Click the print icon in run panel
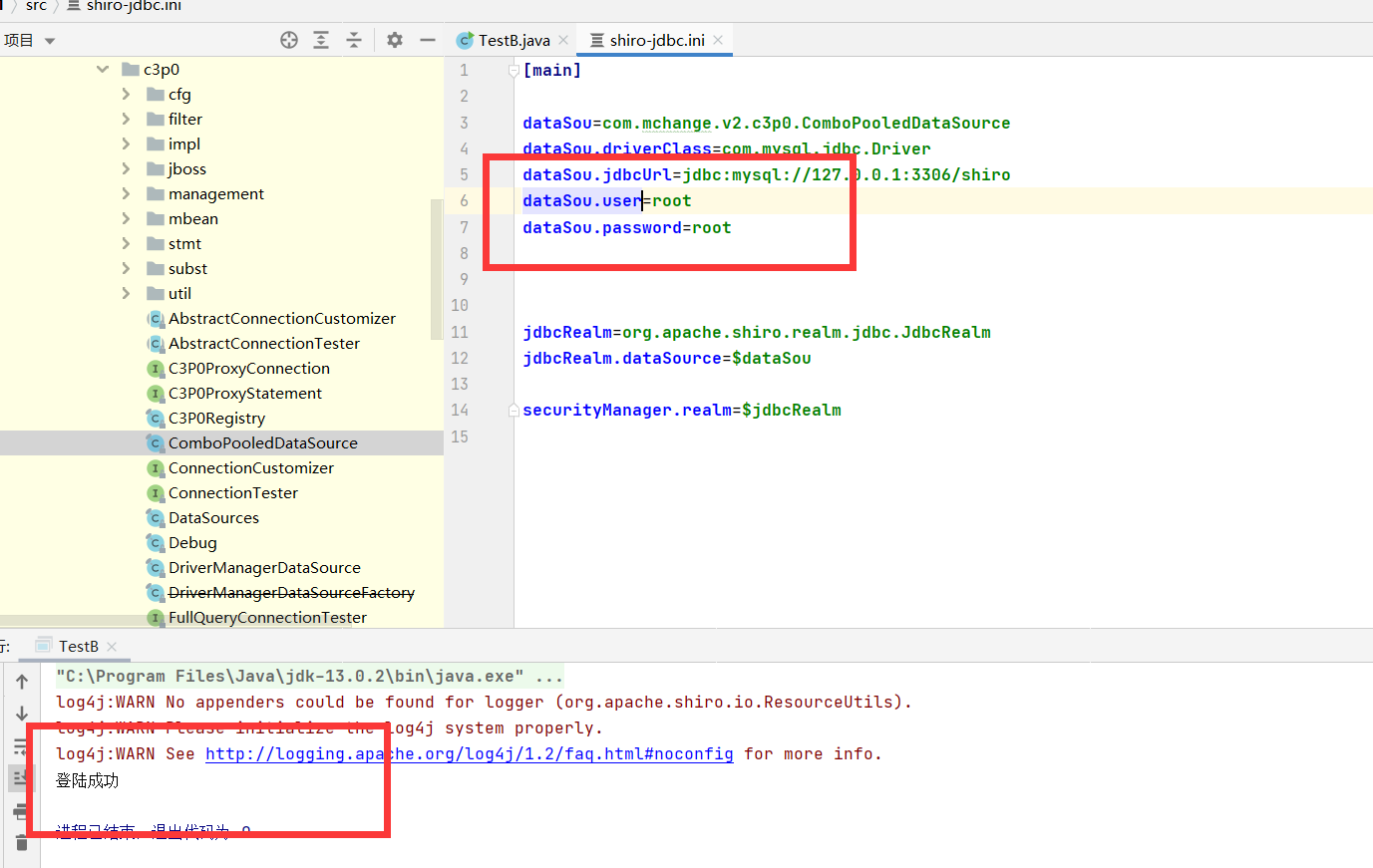This screenshot has height=868, width=1373. [20, 811]
